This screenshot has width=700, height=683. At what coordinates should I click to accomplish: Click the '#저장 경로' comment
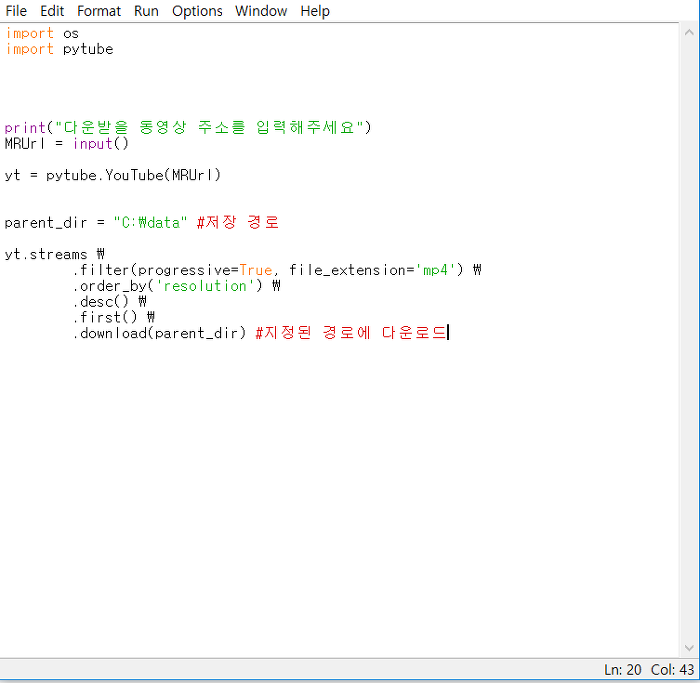(238, 222)
